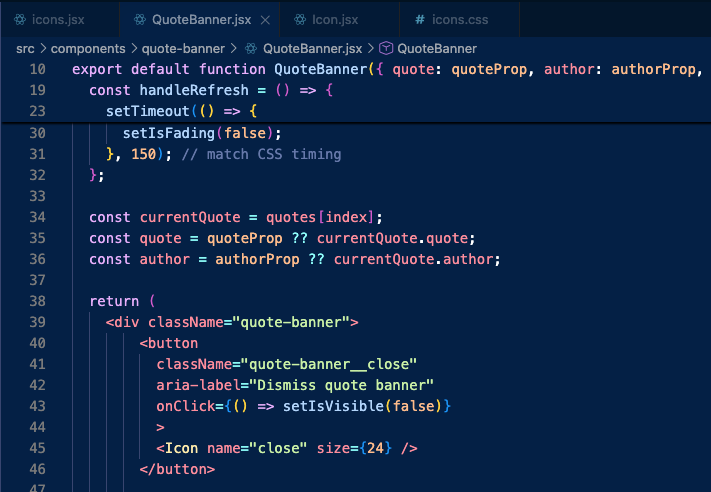The width and height of the screenshot is (711, 492).
Task: Click 'onClick' attribute on line 43
Action: (x=185, y=406)
